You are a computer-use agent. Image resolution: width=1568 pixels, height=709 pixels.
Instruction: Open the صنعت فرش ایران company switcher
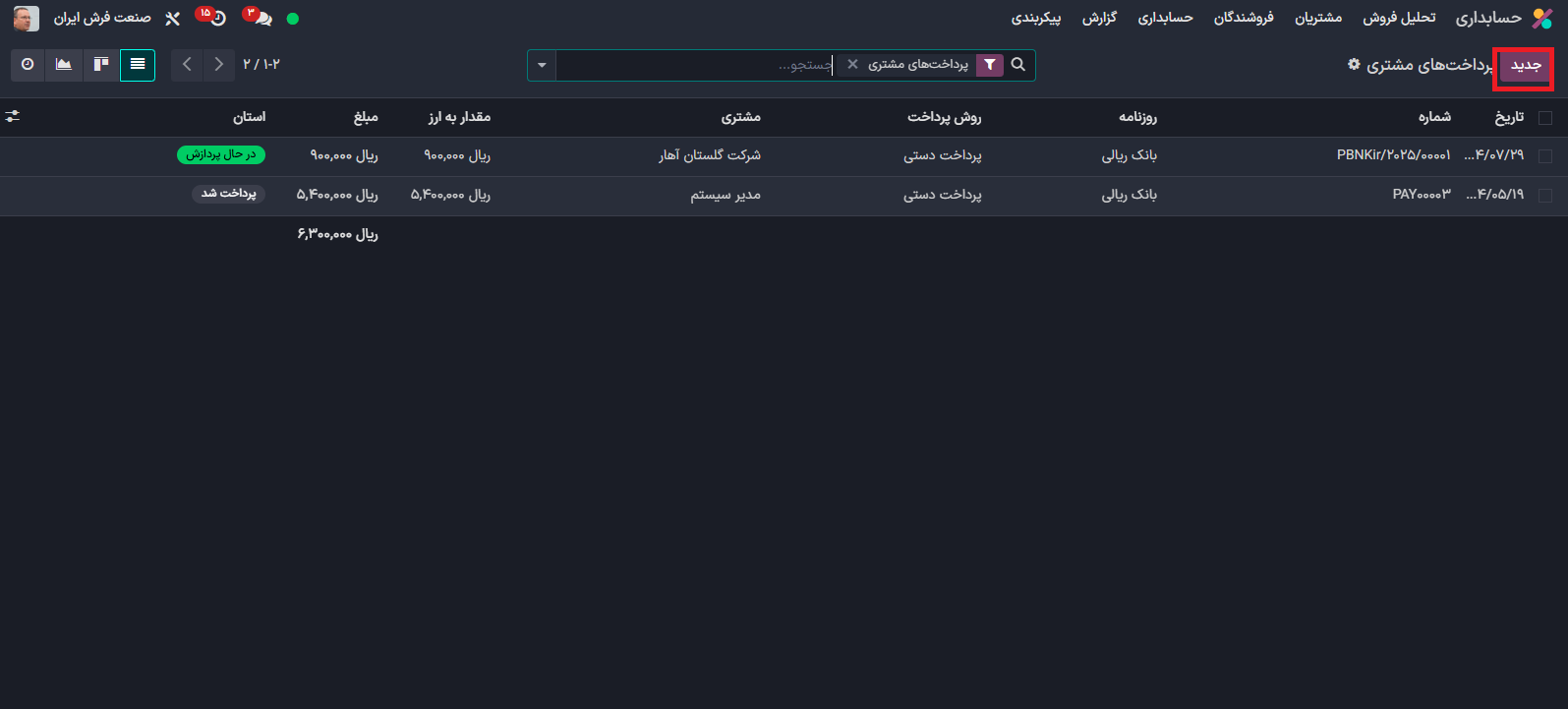point(102,19)
